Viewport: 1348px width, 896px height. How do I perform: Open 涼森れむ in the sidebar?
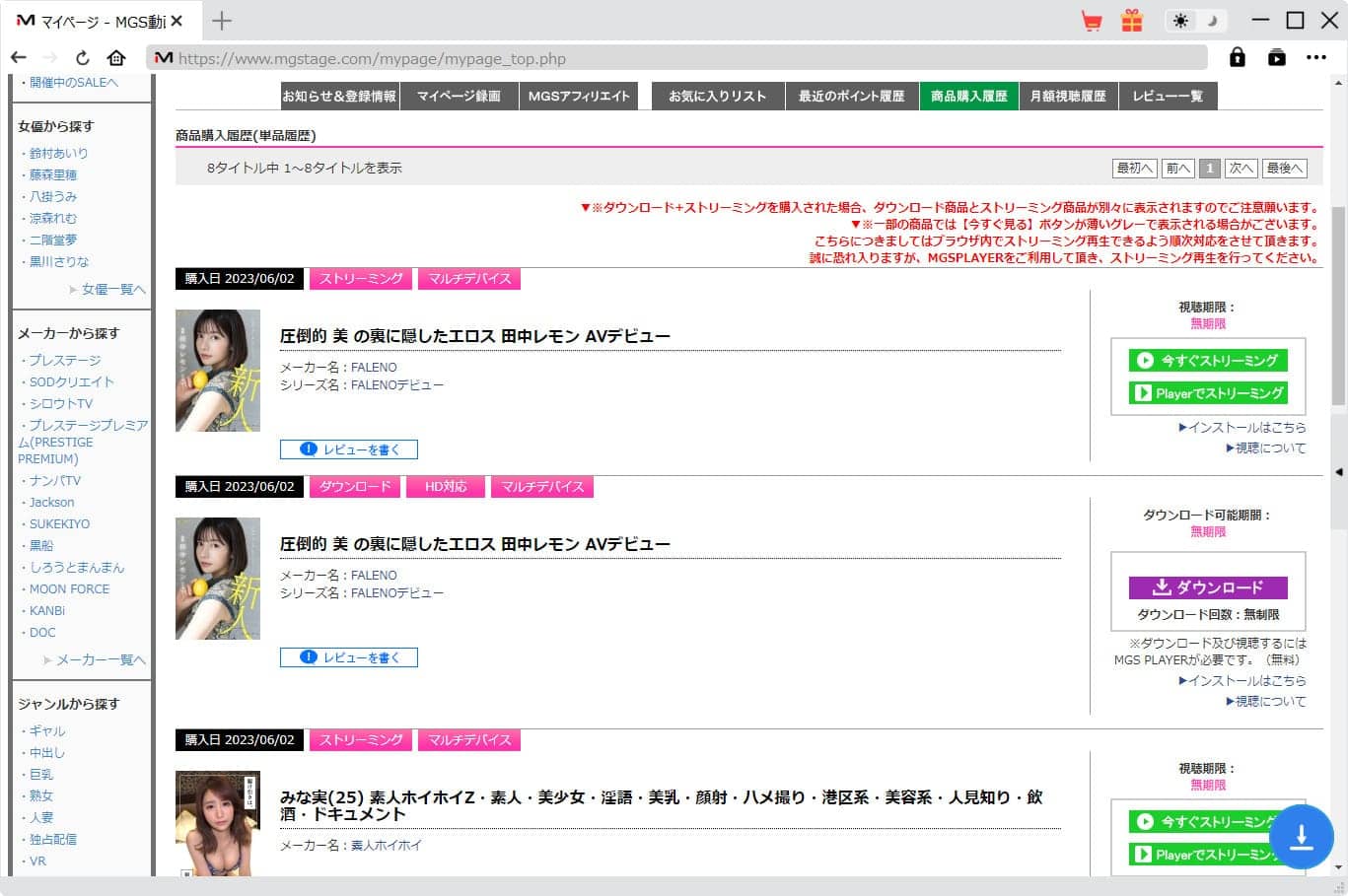point(52,219)
